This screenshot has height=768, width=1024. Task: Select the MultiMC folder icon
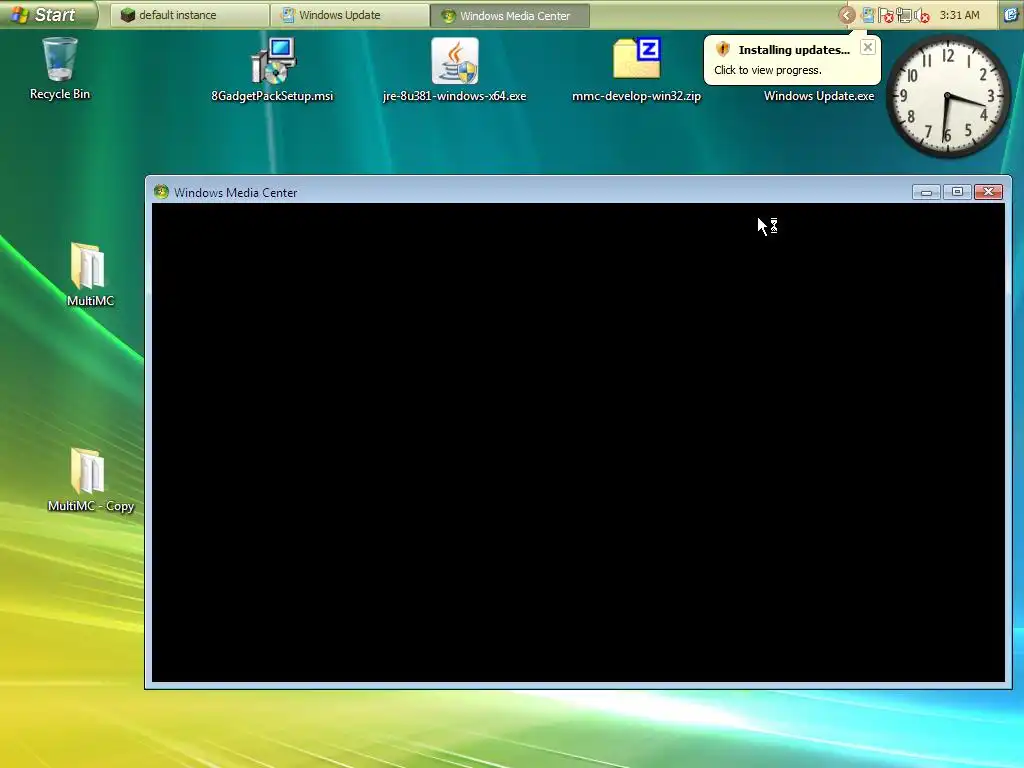88,265
